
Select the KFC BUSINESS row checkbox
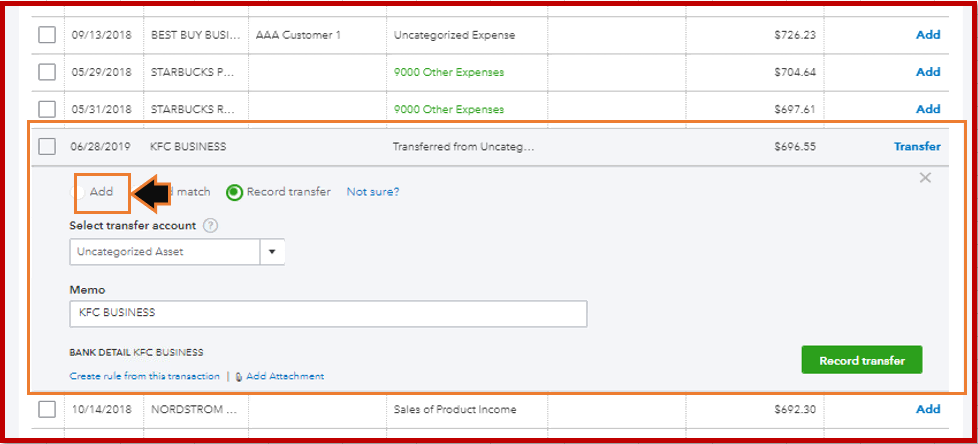click(47, 146)
